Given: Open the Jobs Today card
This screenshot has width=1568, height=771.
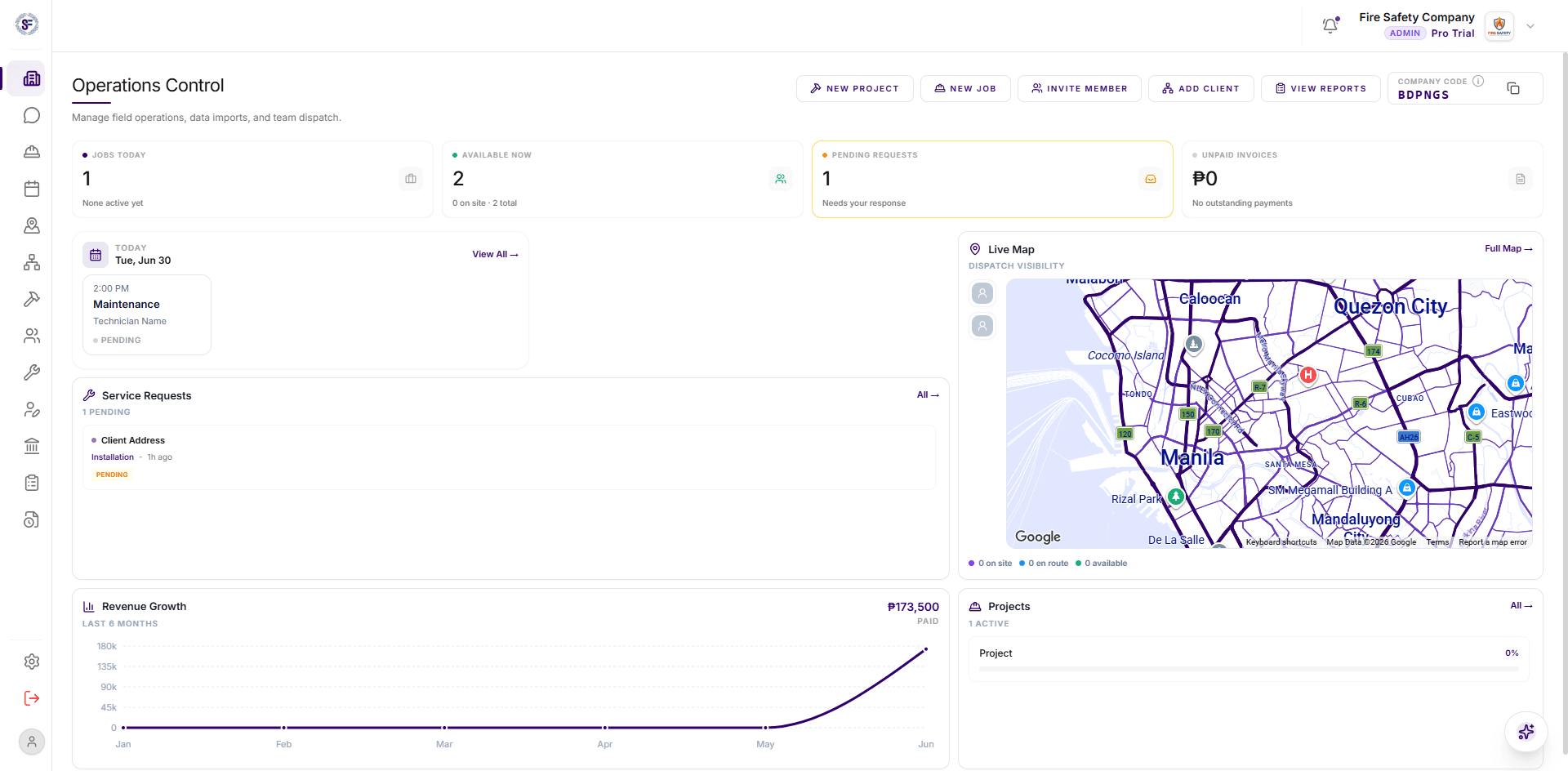Looking at the screenshot, I should tap(252, 179).
